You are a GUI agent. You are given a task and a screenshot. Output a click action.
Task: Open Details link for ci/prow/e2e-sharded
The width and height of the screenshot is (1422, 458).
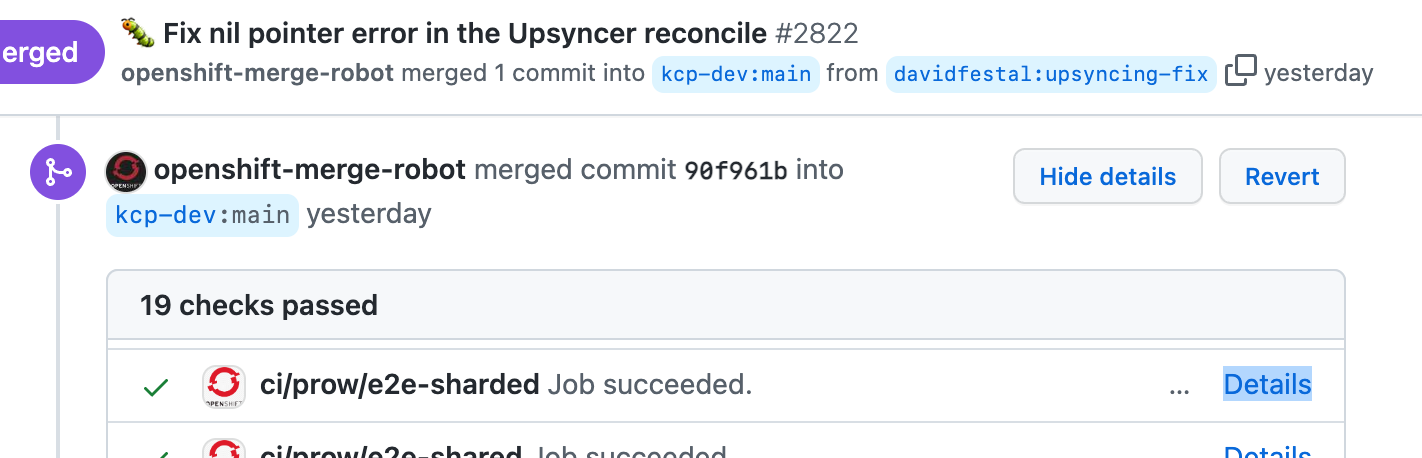coord(1267,384)
